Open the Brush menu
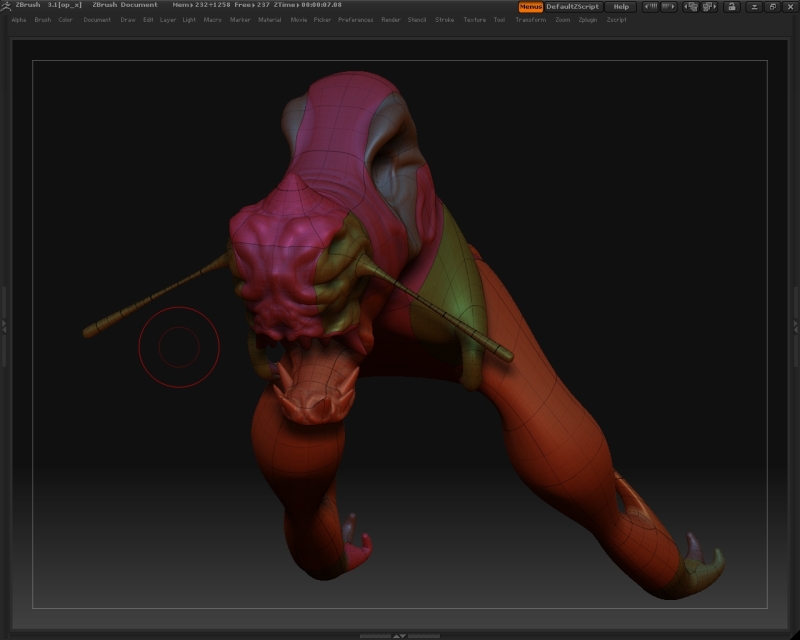 click(43, 20)
